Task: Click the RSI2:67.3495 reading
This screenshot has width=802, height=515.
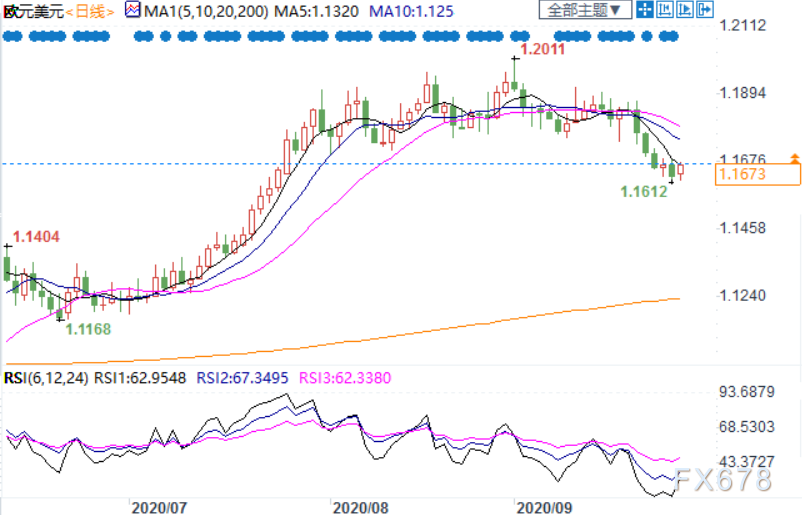Action: [x=242, y=378]
